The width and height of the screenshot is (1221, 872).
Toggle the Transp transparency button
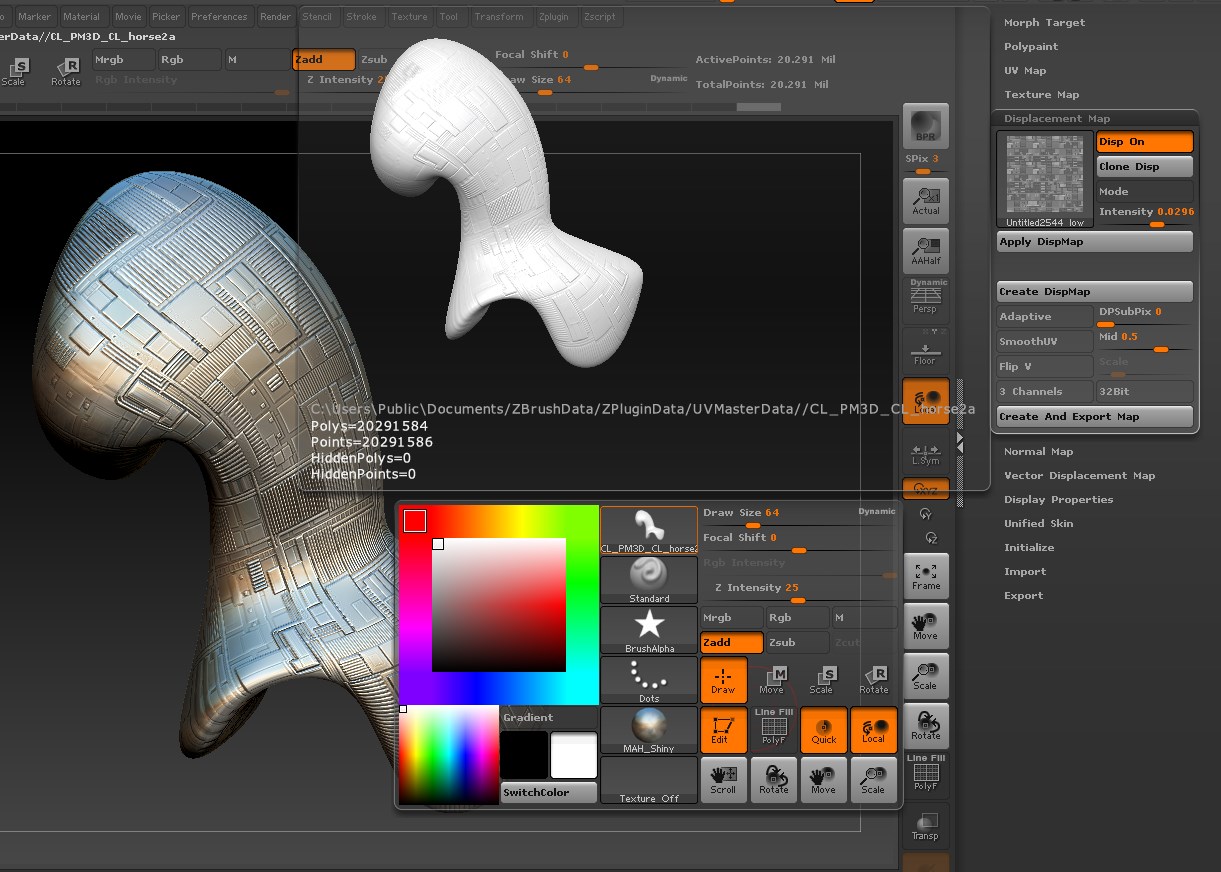[x=925, y=825]
